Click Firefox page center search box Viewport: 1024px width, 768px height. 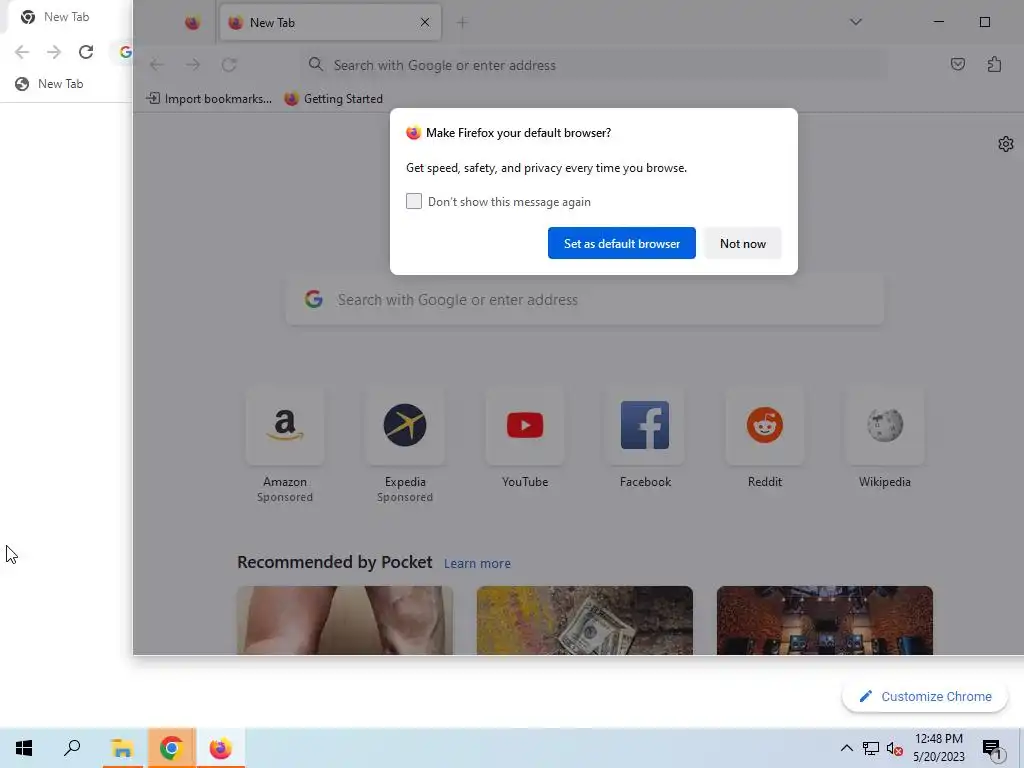pos(584,300)
